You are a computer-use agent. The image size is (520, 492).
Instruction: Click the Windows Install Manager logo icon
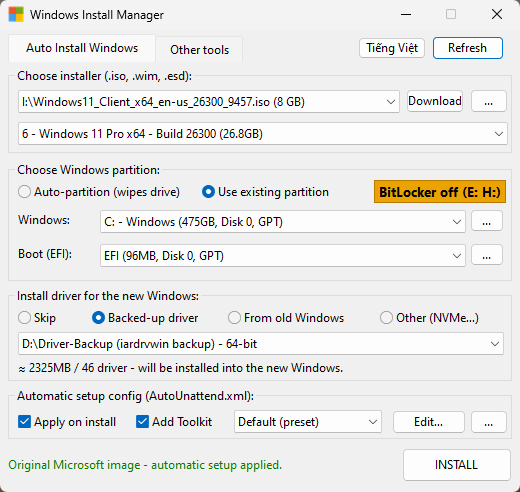[16, 14]
